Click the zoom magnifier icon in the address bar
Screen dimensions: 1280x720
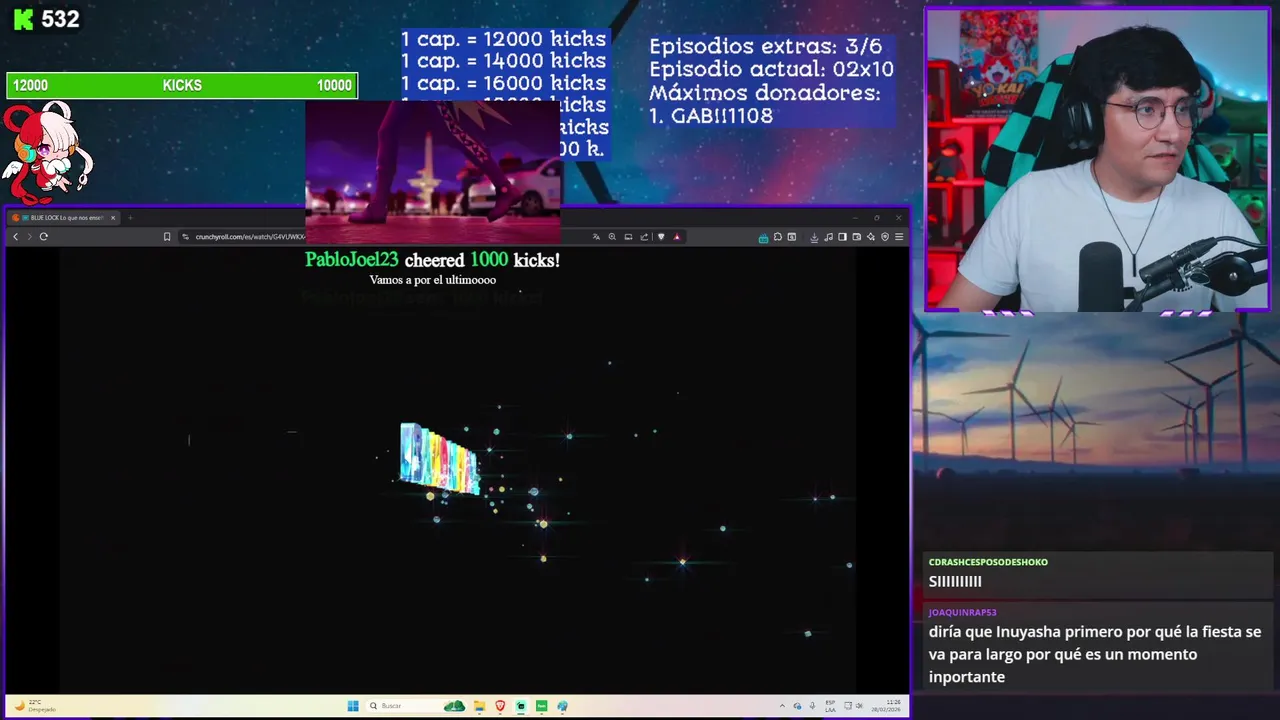(612, 237)
